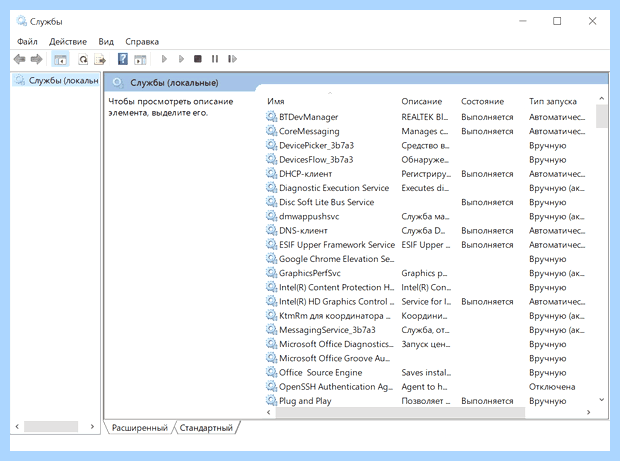Select Intel(R) HD Graphics Control service
The width and height of the screenshot is (620, 461).
[336, 302]
